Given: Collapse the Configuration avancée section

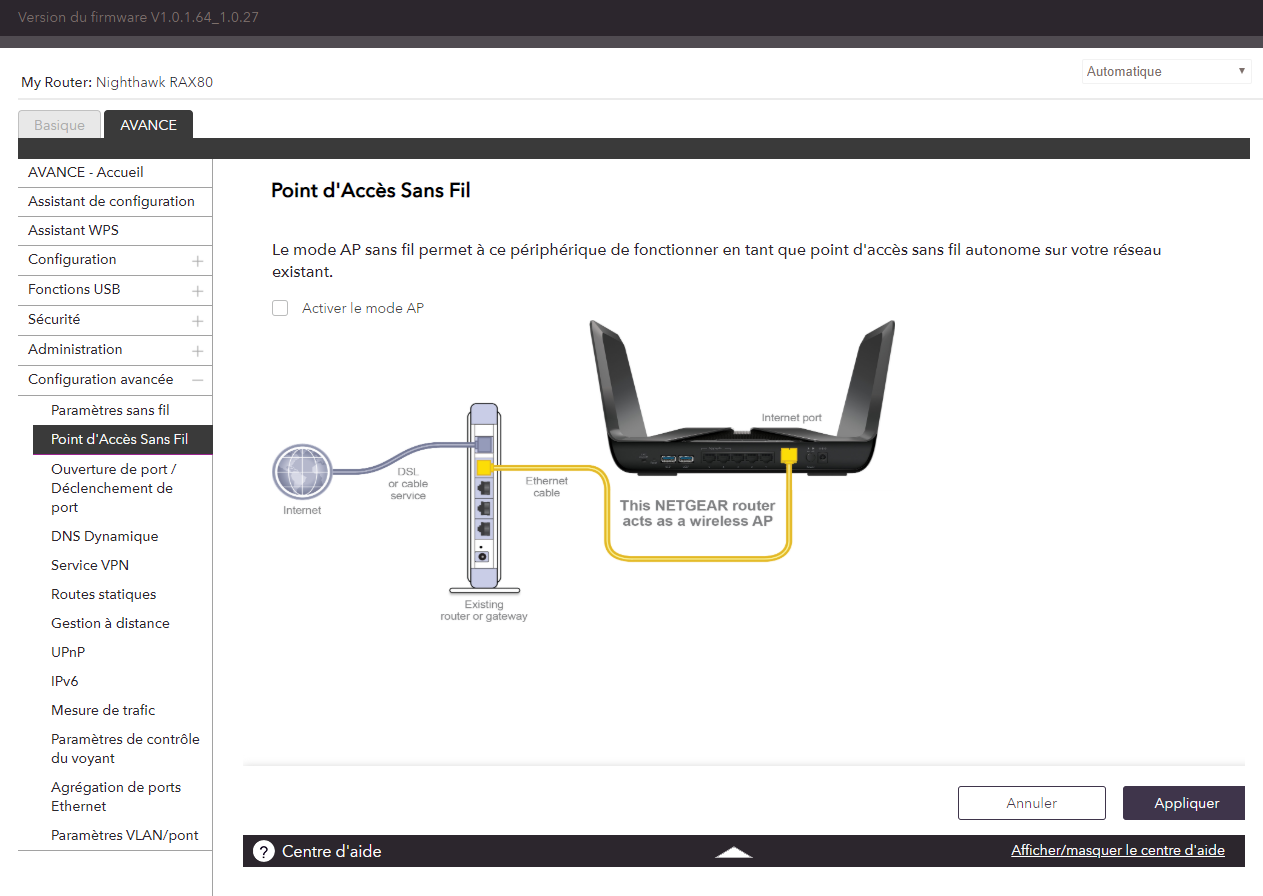Looking at the screenshot, I should (198, 380).
